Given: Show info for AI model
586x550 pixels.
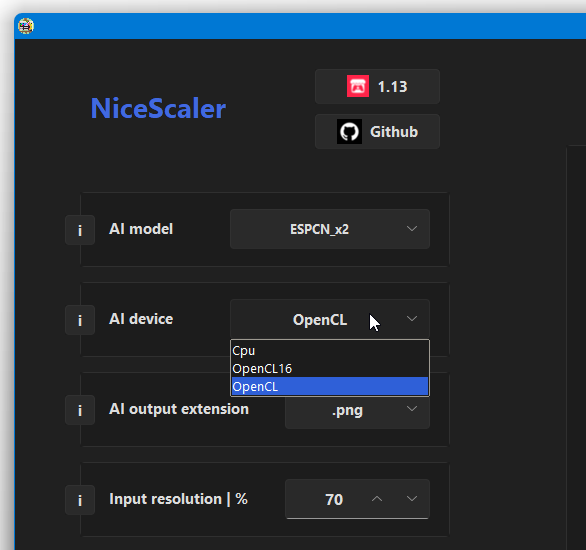Looking at the screenshot, I should click(x=80, y=230).
